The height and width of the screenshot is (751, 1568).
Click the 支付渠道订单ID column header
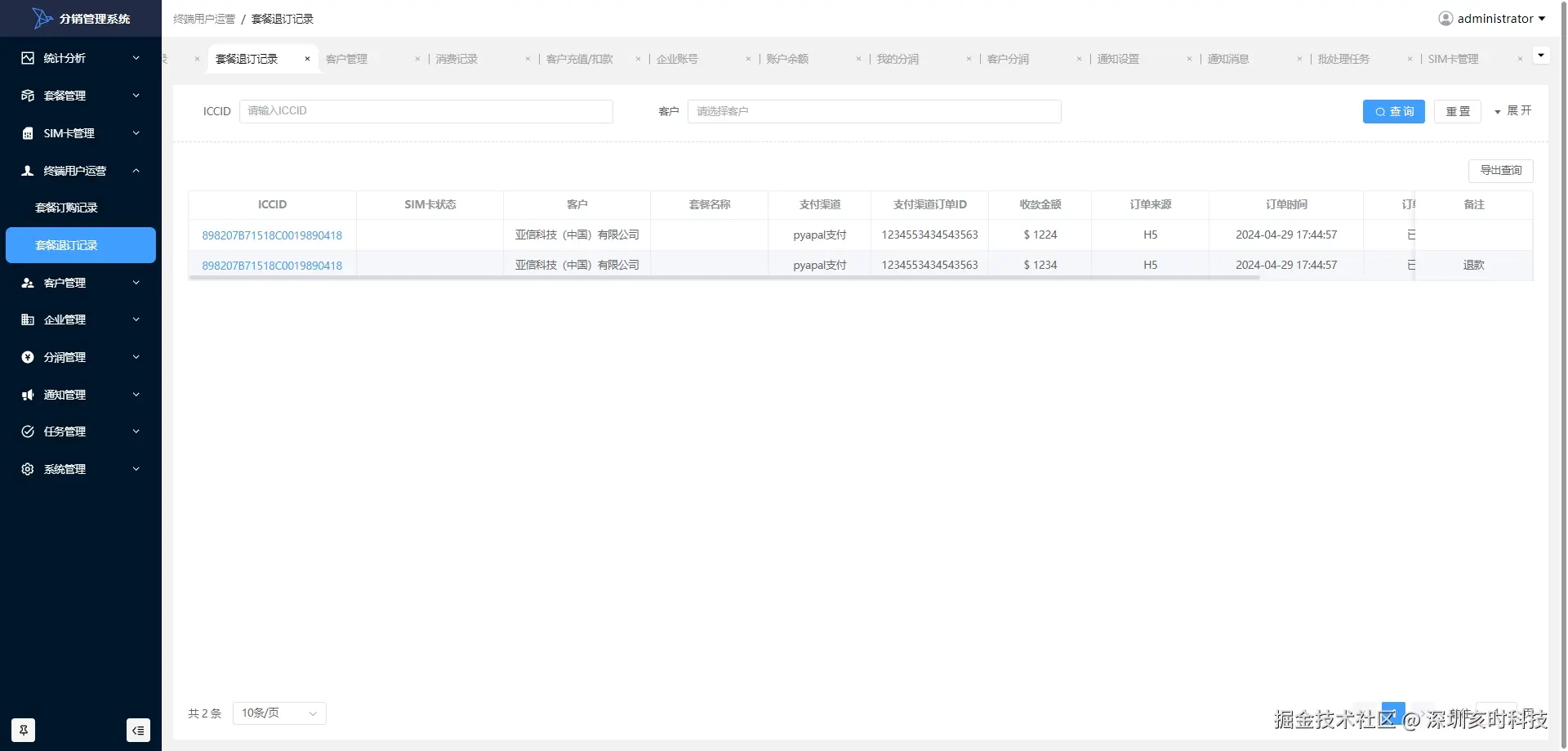pos(930,204)
